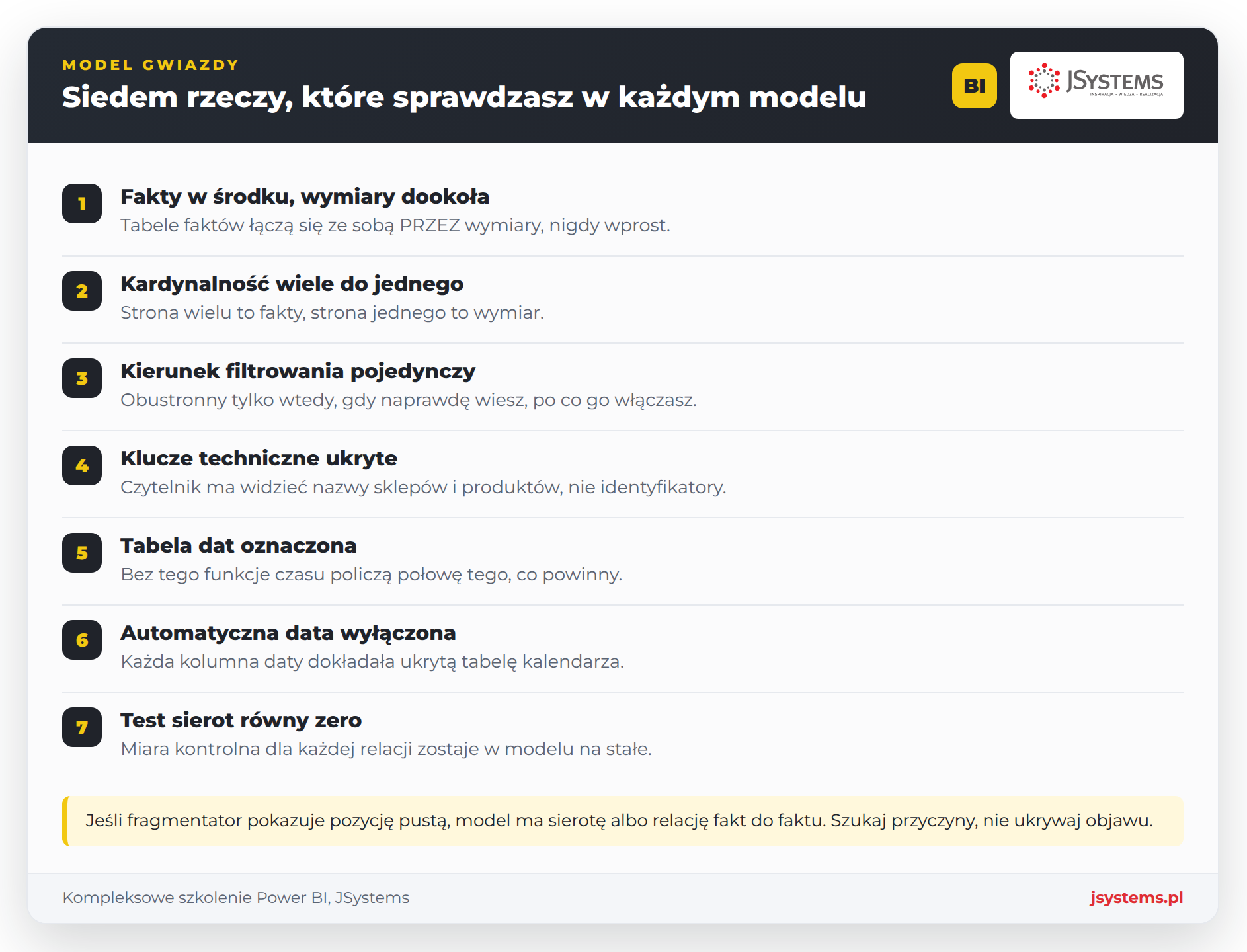
Task: Select heading 'Kardynalność wiele do jednego'
Action: click(x=292, y=284)
